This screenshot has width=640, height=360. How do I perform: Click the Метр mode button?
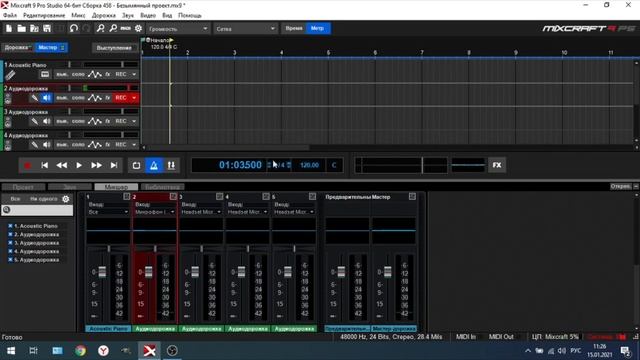(318, 29)
